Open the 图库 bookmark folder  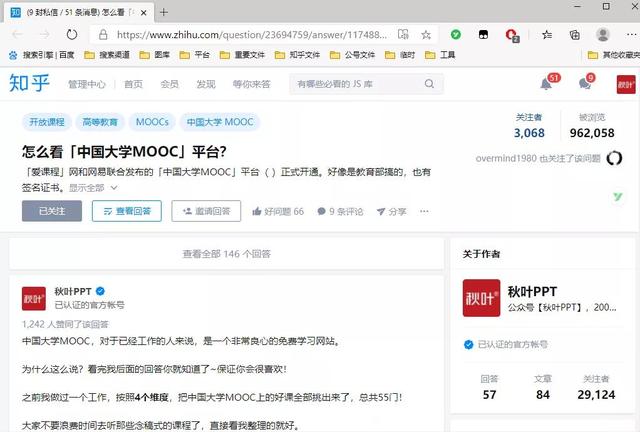point(155,55)
